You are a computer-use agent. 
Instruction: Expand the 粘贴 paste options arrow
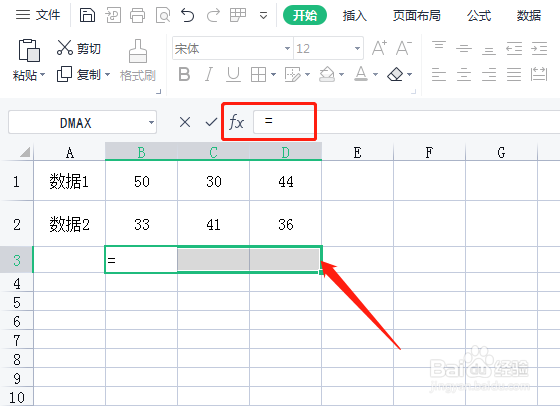point(42,75)
